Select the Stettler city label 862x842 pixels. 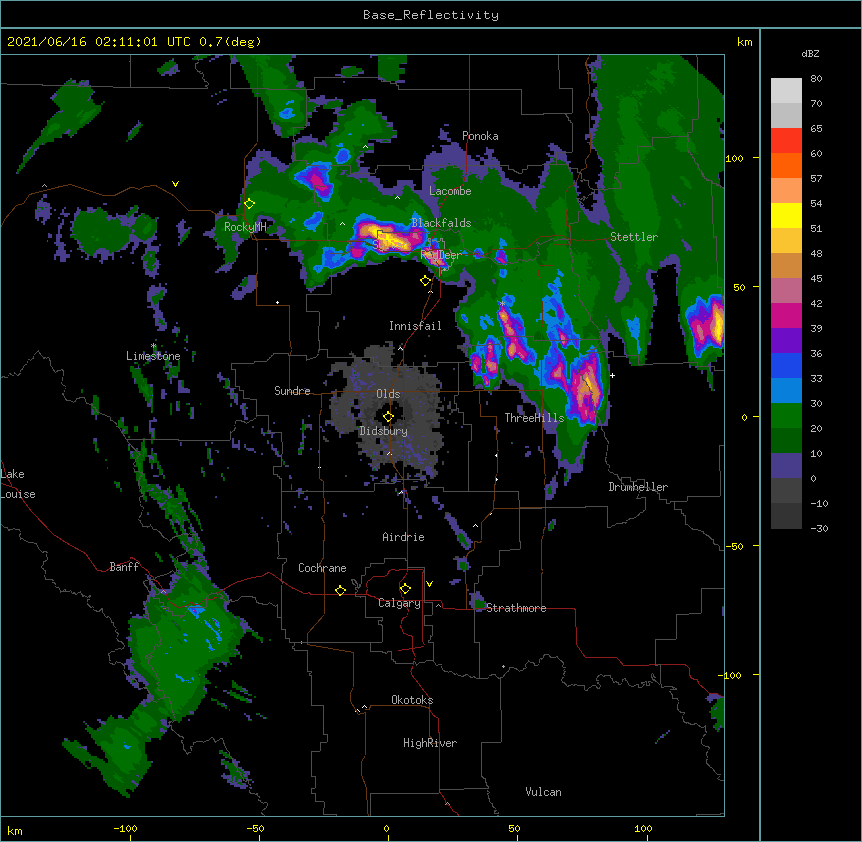(x=634, y=237)
